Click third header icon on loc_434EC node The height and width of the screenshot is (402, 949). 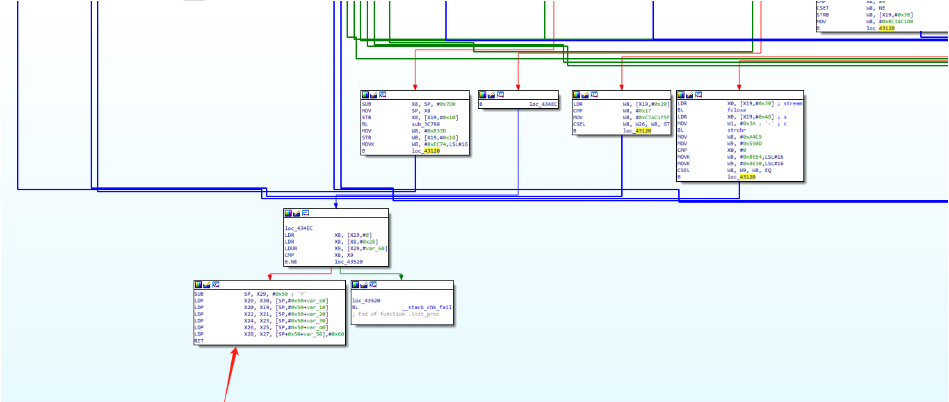(306, 213)
